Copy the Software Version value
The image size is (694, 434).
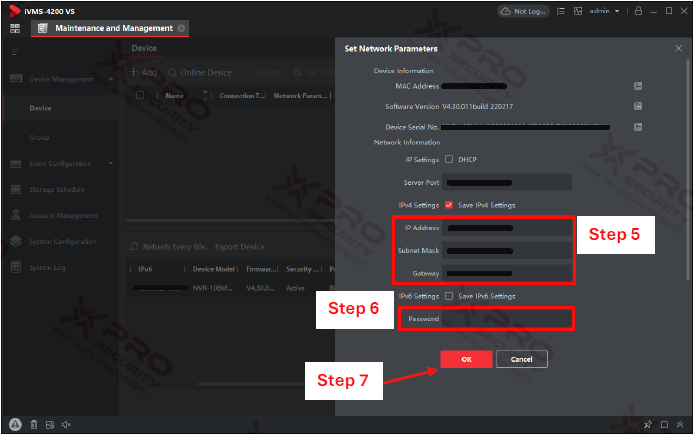[638, 106]
